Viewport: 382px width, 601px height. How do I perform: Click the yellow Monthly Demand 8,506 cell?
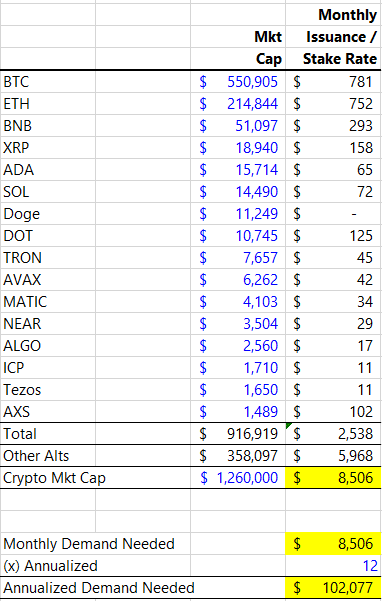[x=333, y=544]
